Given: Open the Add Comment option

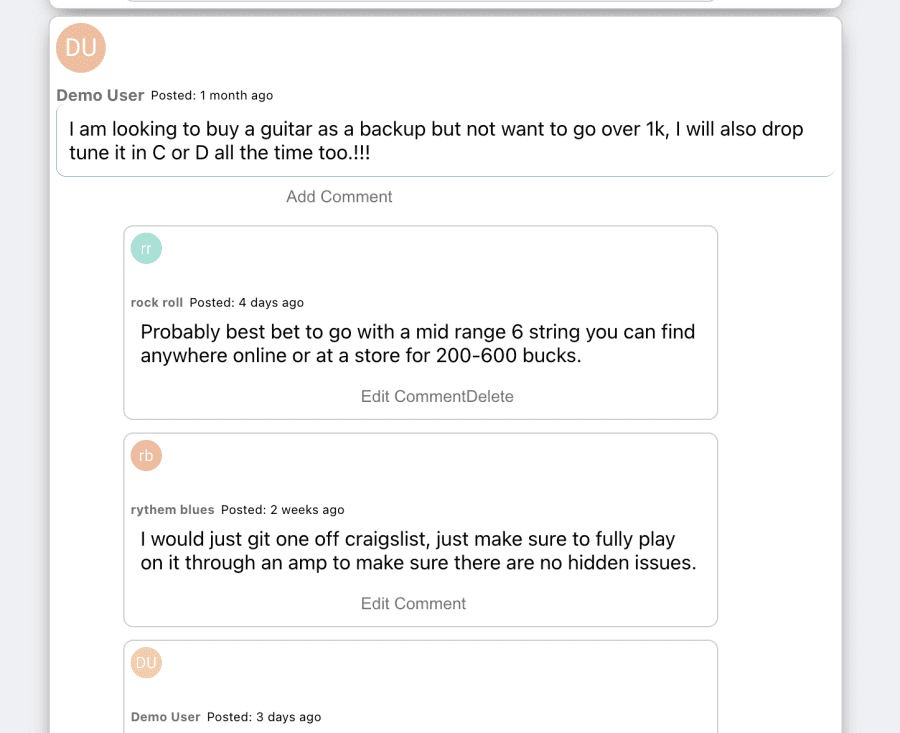Looking at the screenshot, I should coord(339,196).
